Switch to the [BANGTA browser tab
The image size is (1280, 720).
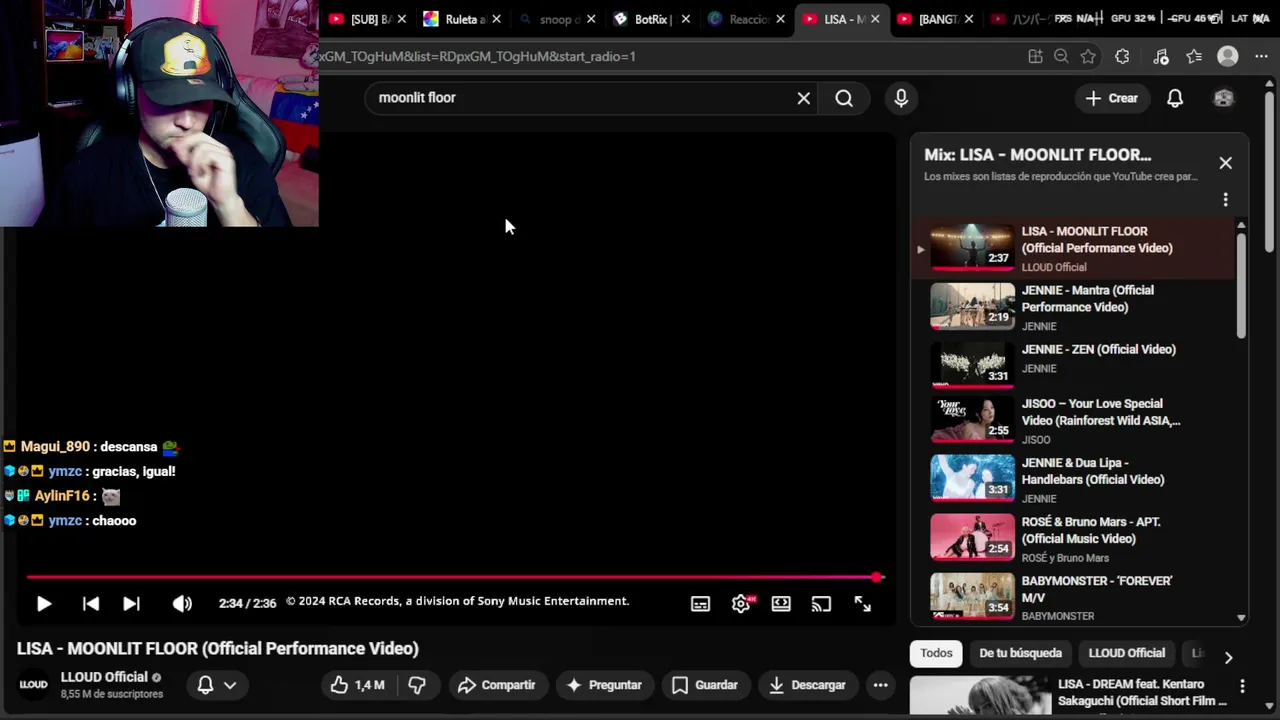coord(935,19)
